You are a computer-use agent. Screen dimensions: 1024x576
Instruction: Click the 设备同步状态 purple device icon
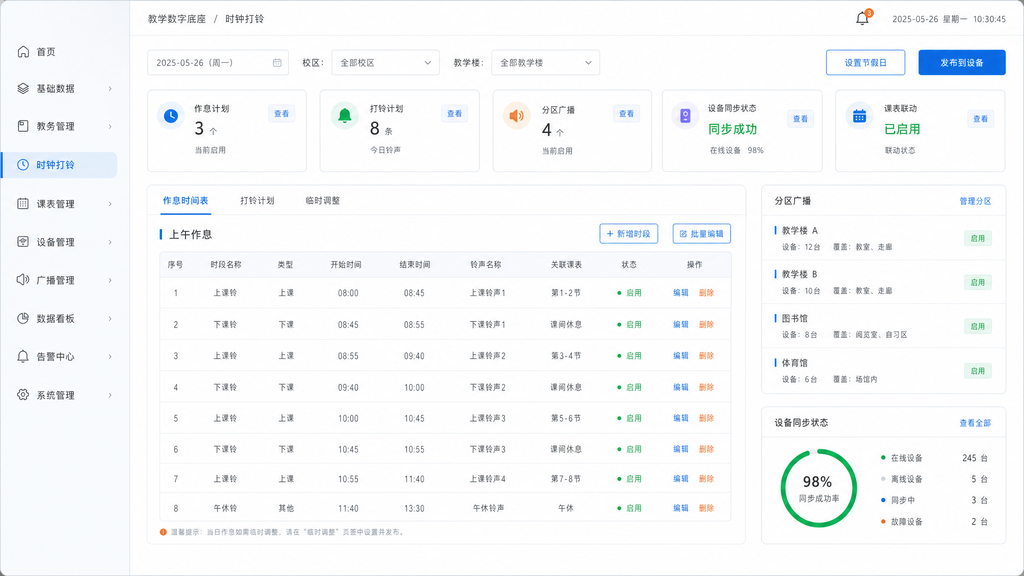tap(685, 116)
